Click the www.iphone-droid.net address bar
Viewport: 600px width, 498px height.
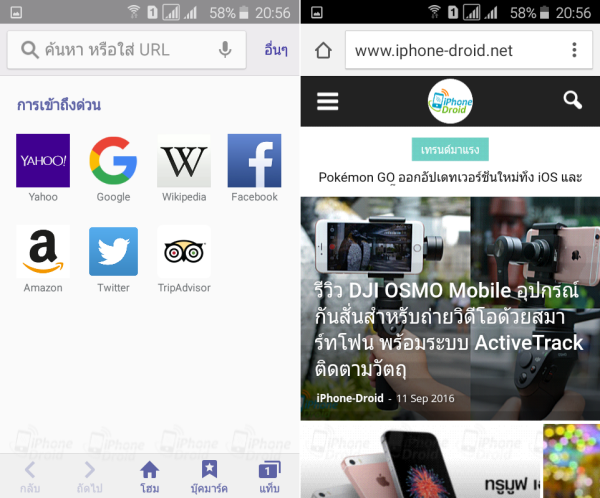click(x=450, y=50)
